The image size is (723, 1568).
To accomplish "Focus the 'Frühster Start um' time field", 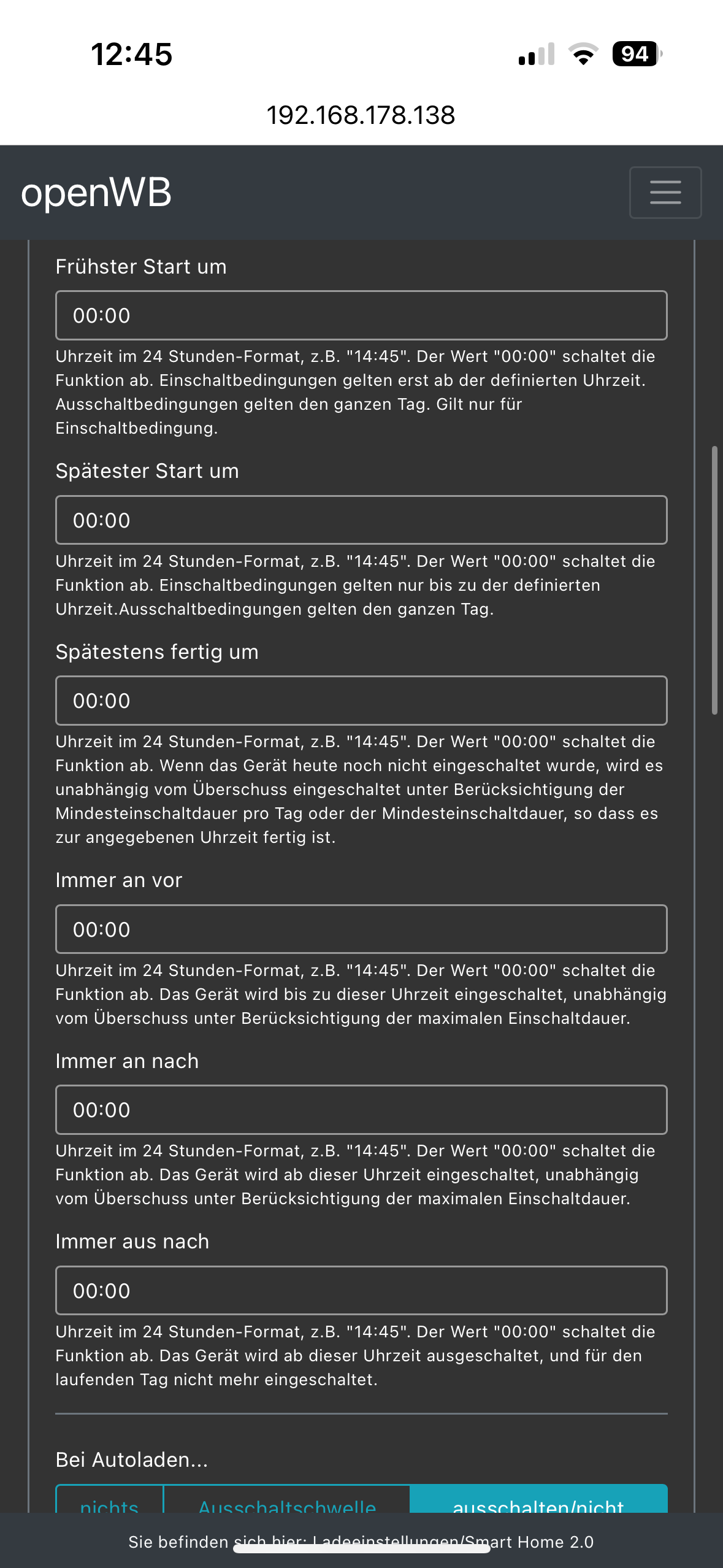I will (361, 315).
